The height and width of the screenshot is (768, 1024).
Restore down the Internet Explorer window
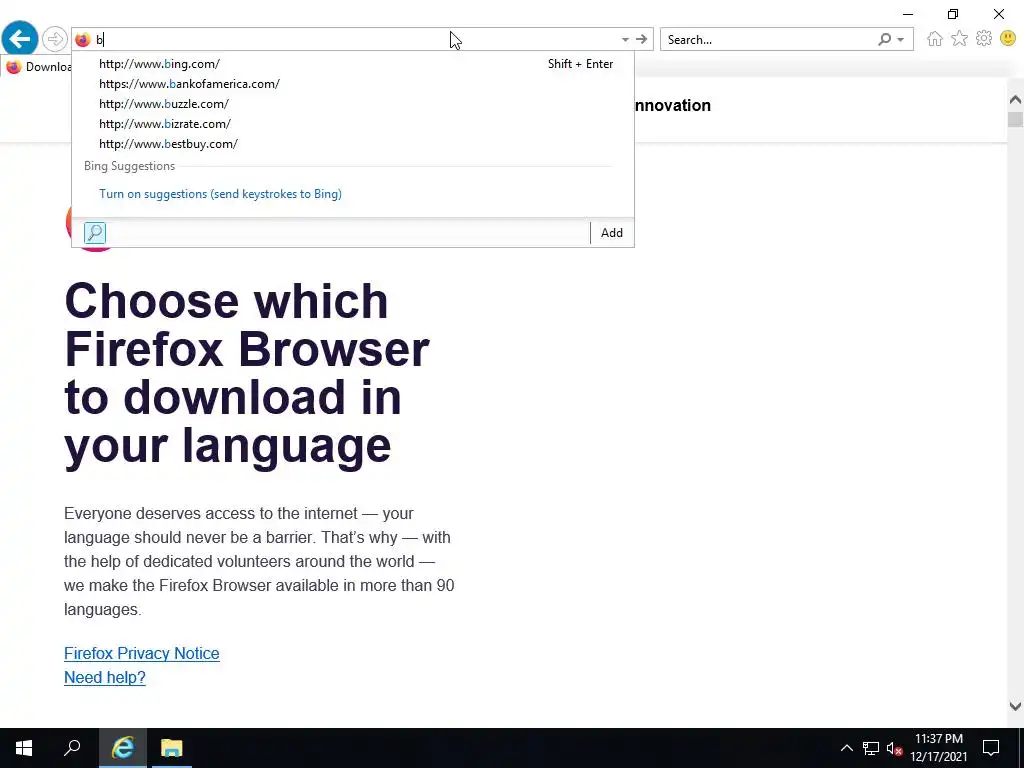pyautogui.click(x=953, y=14)
